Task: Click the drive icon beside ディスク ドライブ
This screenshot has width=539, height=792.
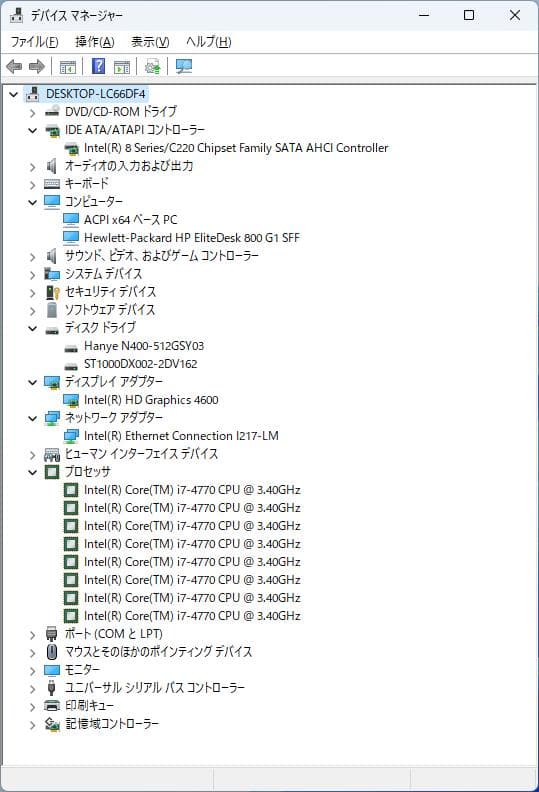Action: click(x=52, y=331)
